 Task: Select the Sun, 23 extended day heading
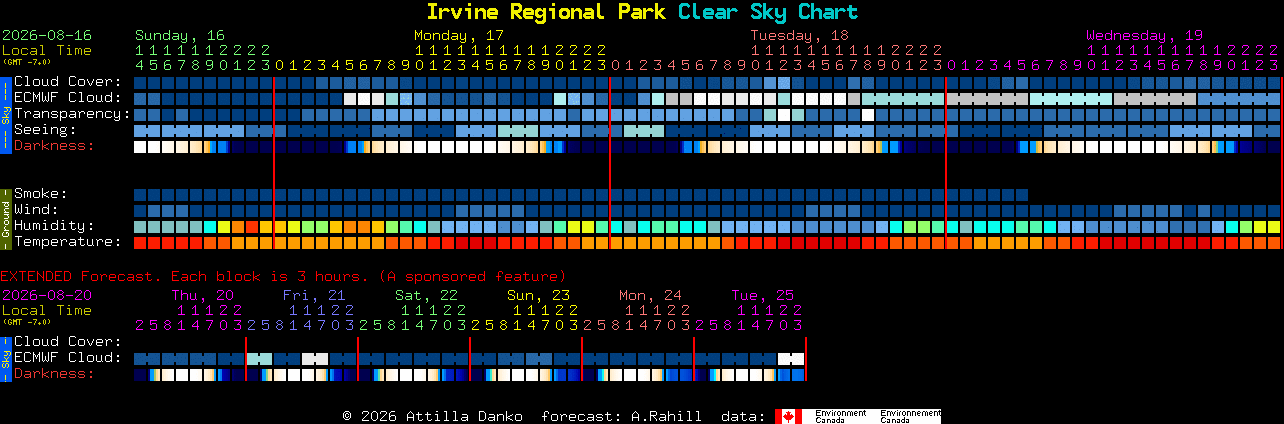point(538,295)
